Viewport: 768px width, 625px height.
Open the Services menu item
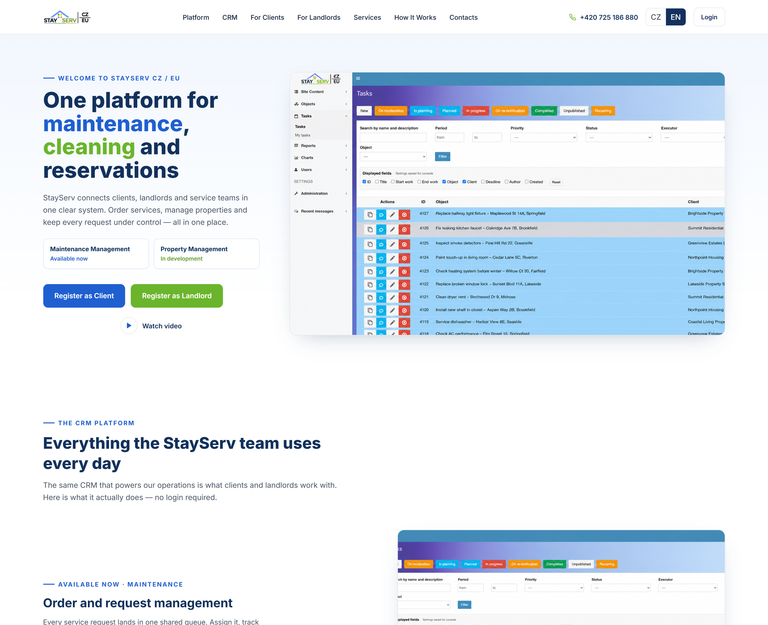pyautogui.click(x=367, y=17)
